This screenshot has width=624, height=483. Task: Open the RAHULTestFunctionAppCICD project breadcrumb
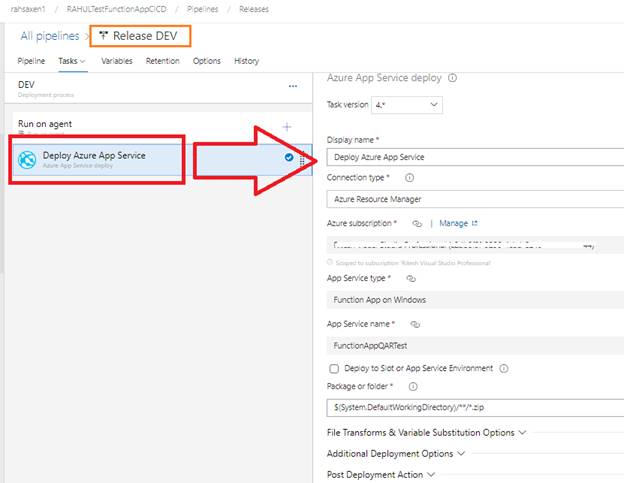coord(117,9)
